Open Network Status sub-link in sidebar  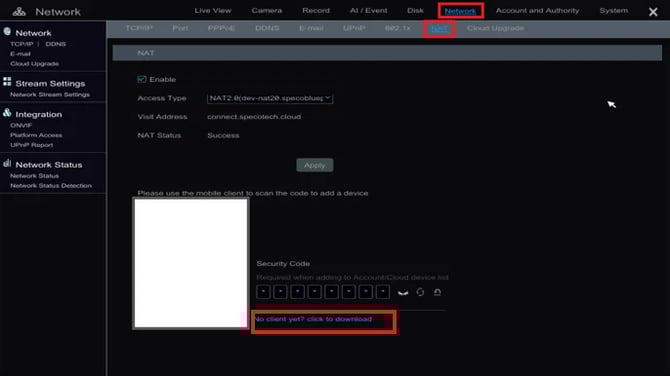pyautogui.click(x=35, y=176)
